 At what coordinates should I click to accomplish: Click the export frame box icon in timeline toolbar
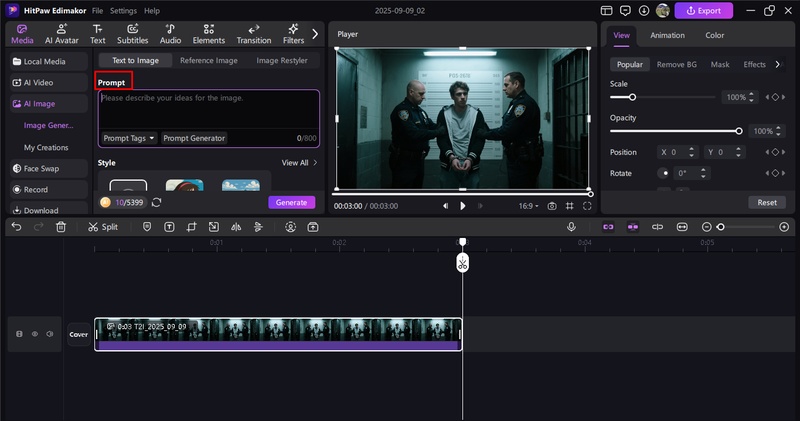313,227
